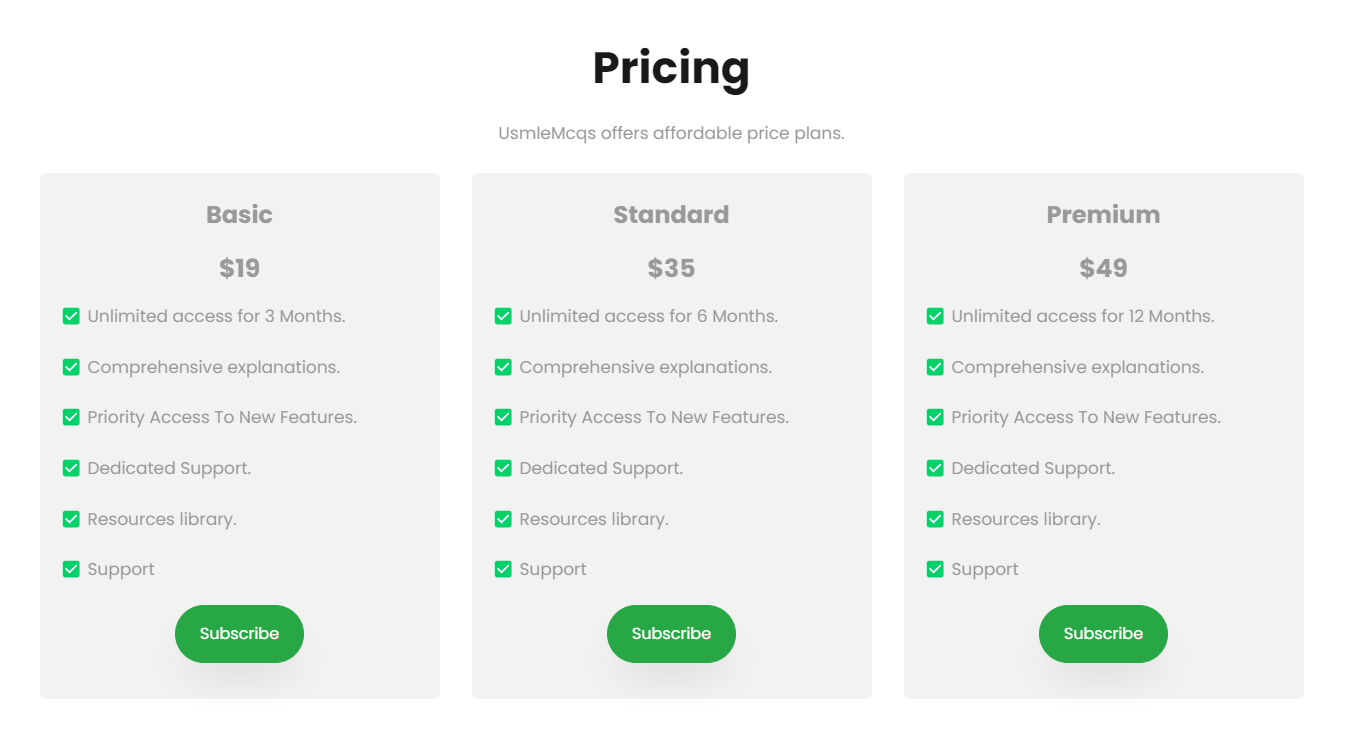Click checkmark for Premium's 12 months access
The image size is (1356, 730).
click(935, 315)
